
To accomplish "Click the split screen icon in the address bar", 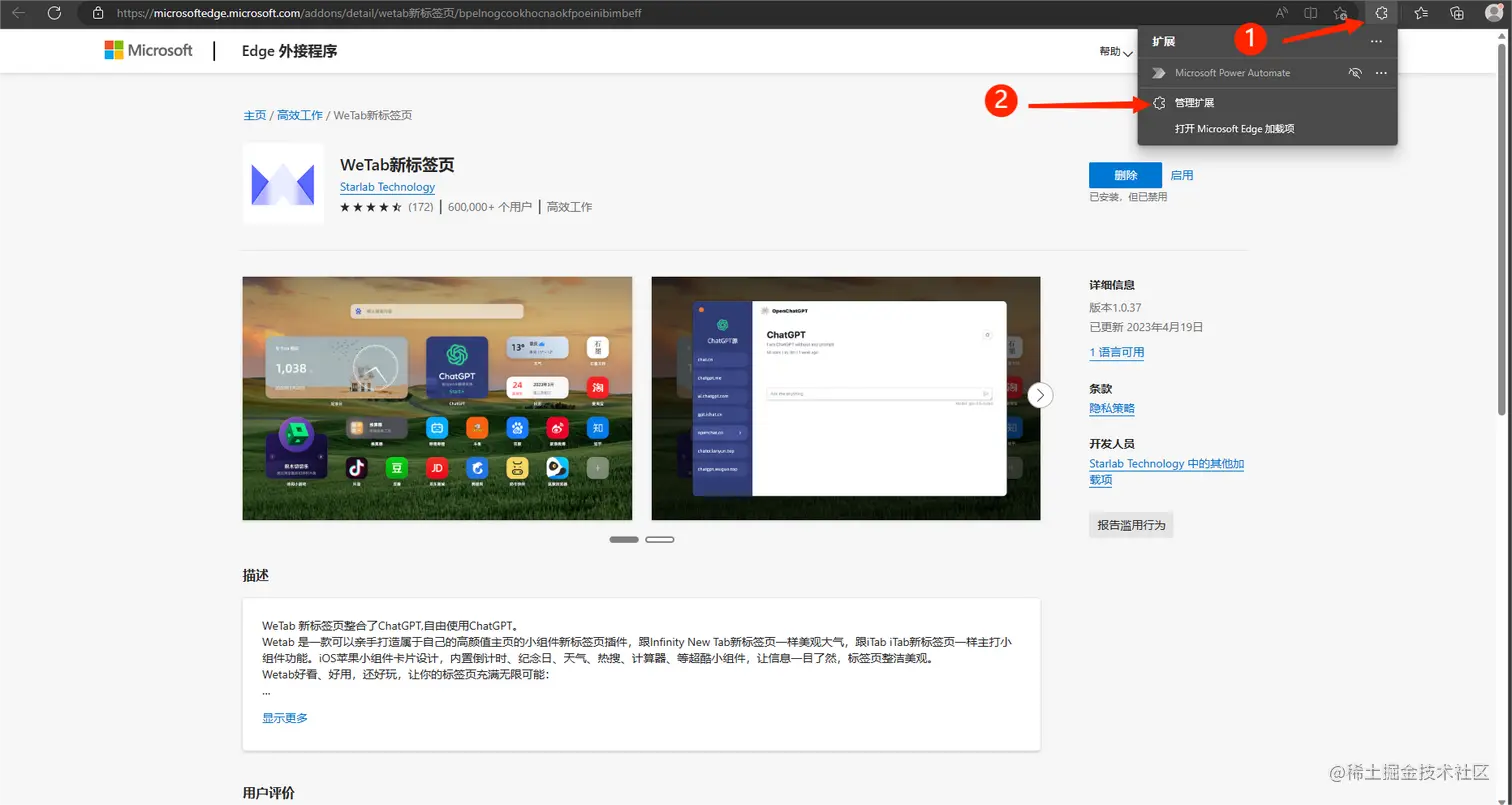I will tap(1310, 13).
